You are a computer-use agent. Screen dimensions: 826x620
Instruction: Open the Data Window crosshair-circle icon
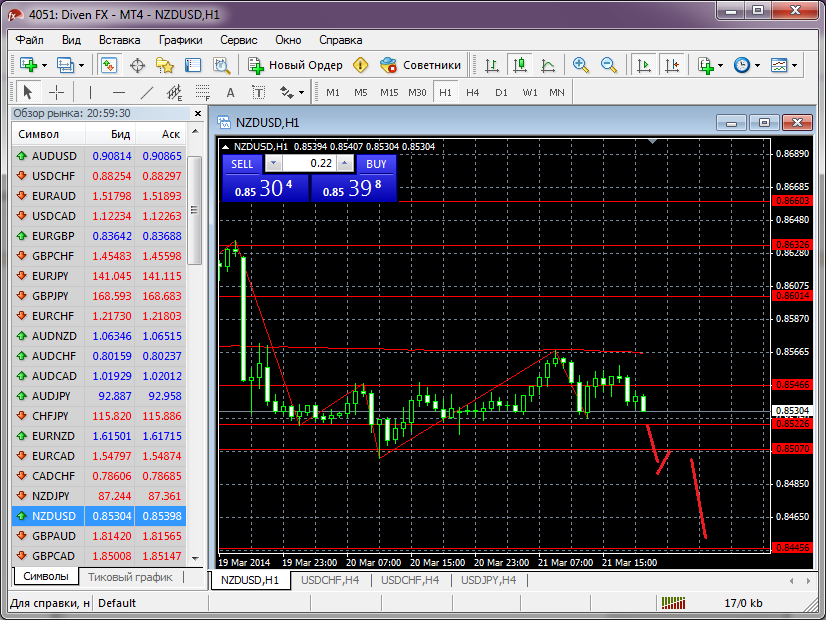(x=137, y=65)
